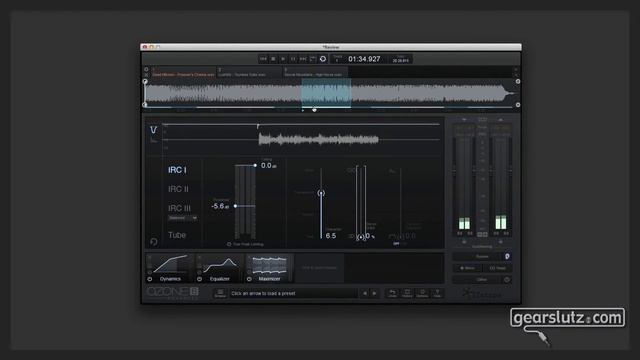Open the Help button

tap(437, 293)
